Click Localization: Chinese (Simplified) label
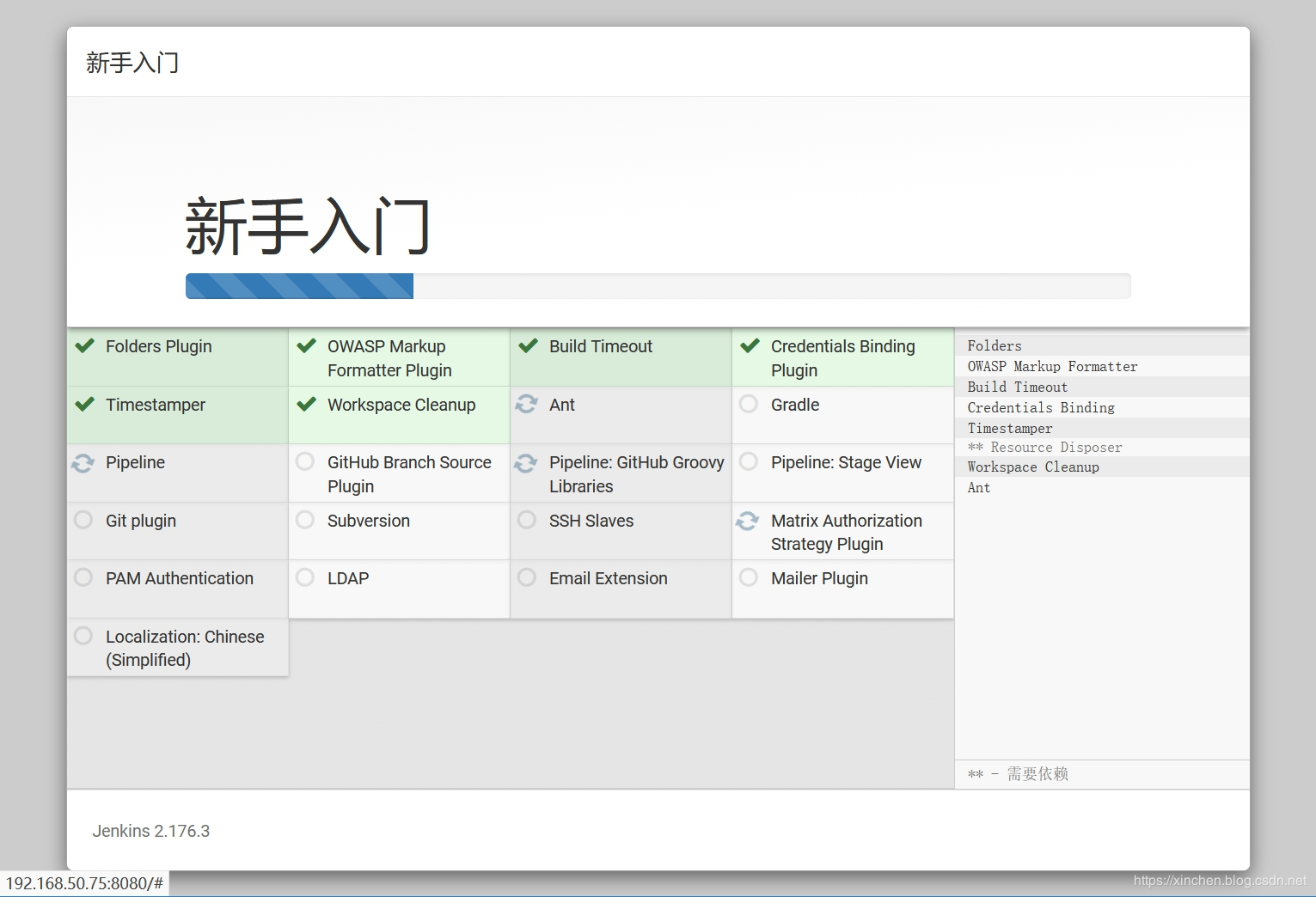 (185, 648)
